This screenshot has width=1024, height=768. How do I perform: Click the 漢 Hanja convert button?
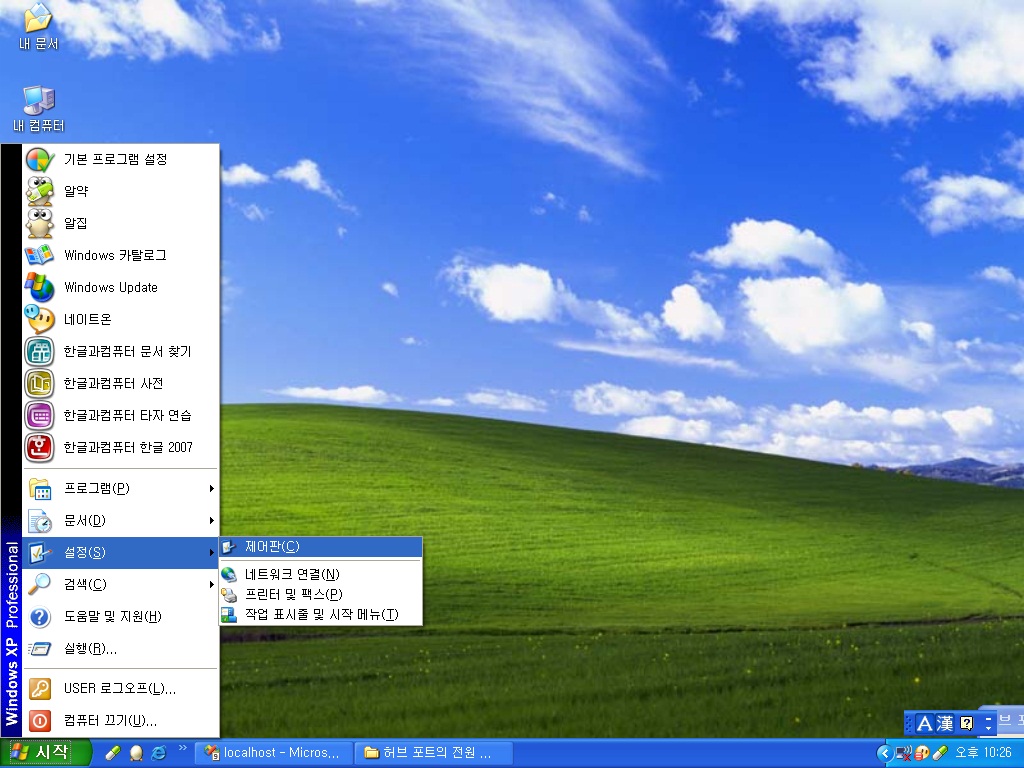(x=945, y=724)
